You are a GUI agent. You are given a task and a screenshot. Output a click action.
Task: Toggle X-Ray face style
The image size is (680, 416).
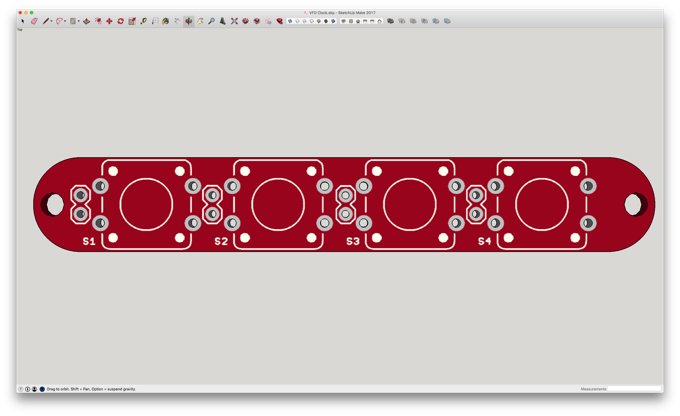[x=290, y=21]
